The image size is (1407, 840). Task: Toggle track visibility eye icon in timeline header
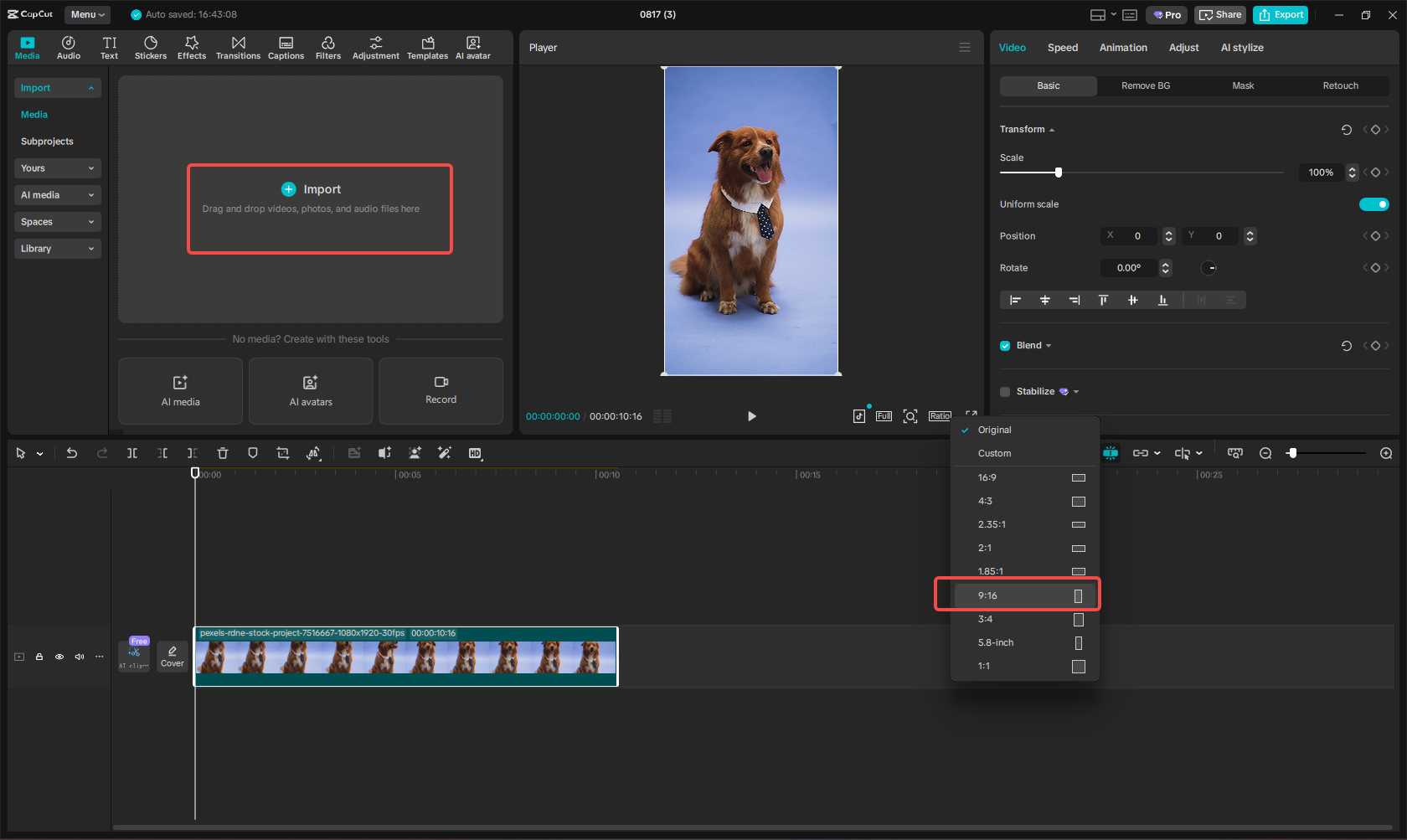click(59, 657)
